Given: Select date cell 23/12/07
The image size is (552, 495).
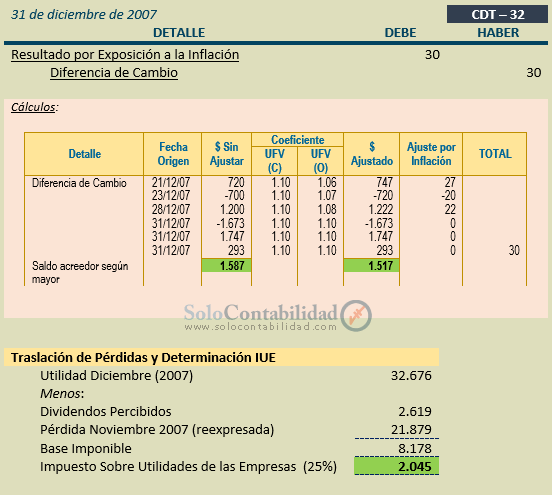Looking at the screenshot, I should coord(171,195).
